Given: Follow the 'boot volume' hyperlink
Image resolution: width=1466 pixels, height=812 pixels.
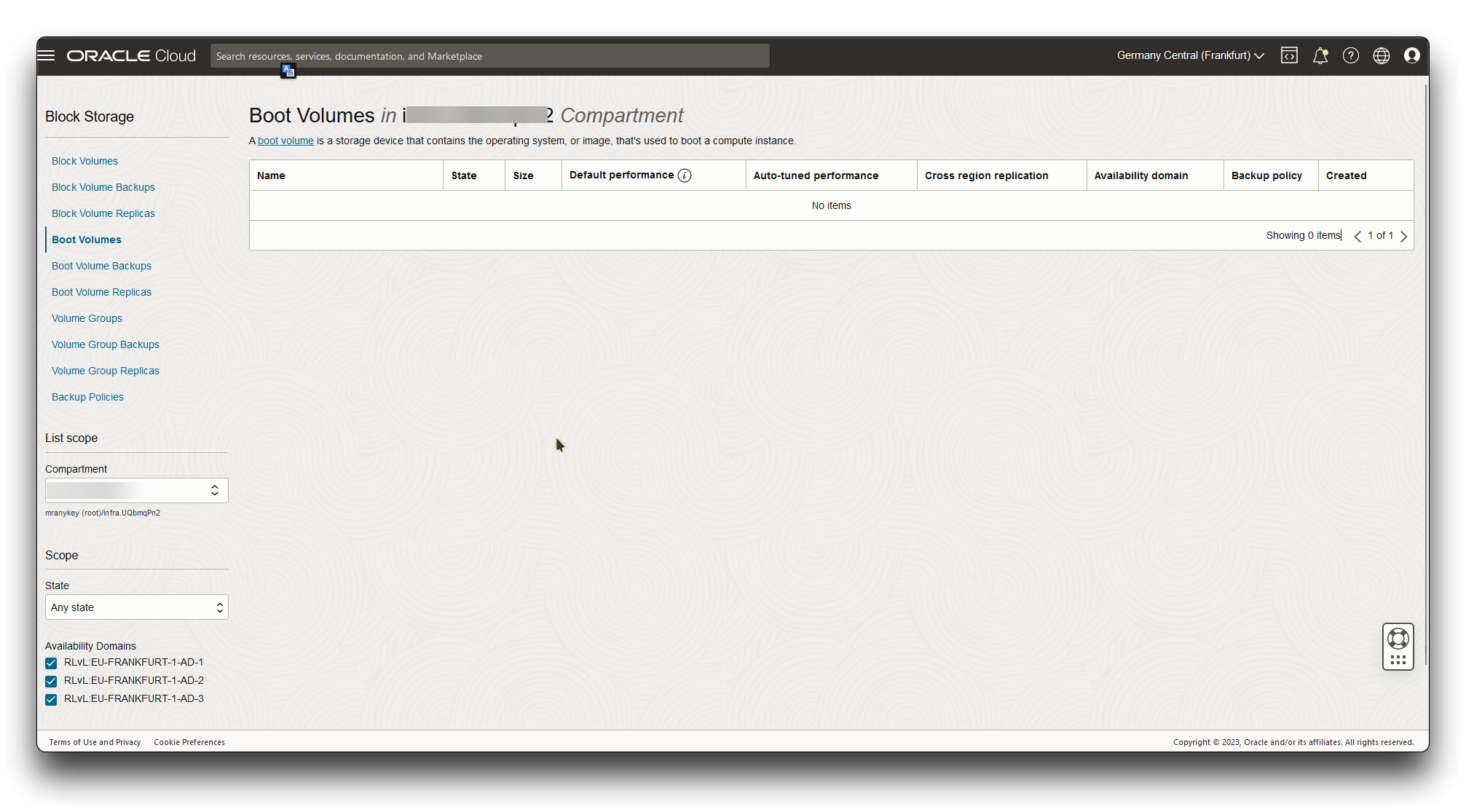Looking at the screenshot, I should point(285,141).
